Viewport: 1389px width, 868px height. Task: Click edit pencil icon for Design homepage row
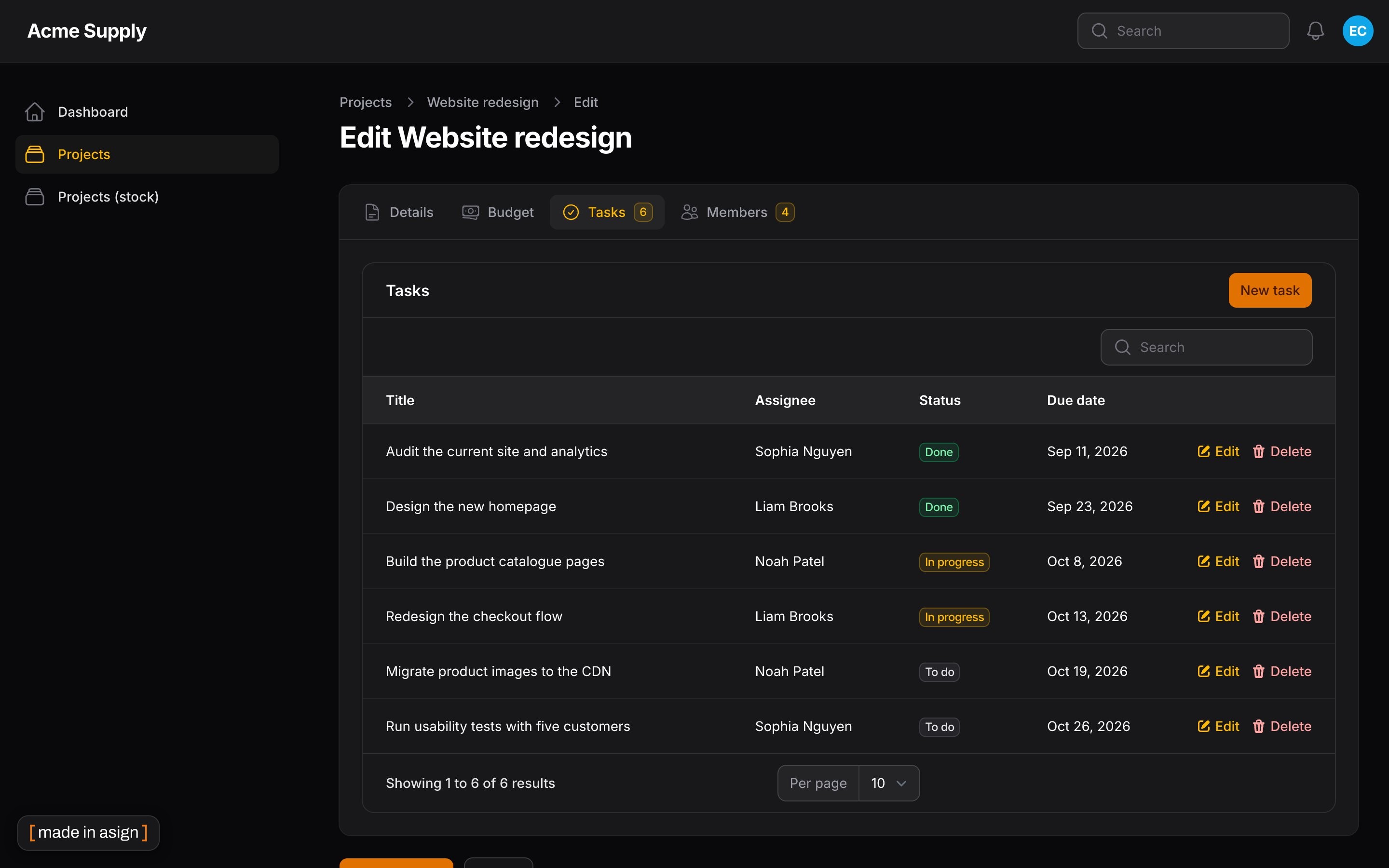1203,506
